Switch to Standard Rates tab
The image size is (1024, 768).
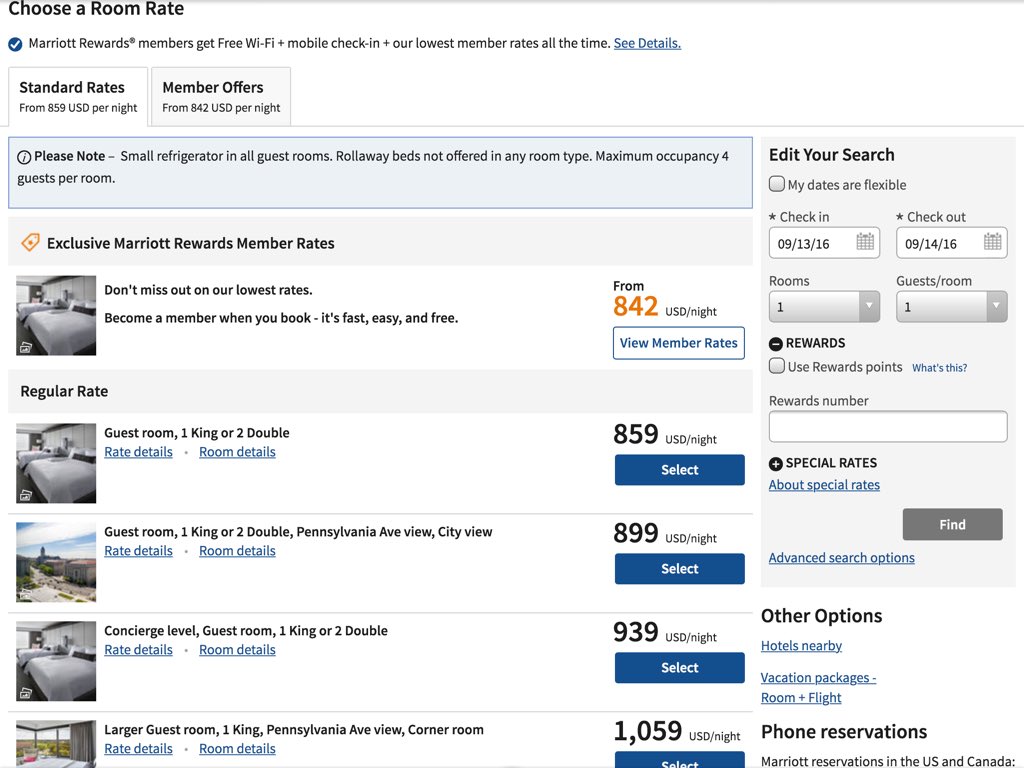pyautogui.click(x=78, y=96)
